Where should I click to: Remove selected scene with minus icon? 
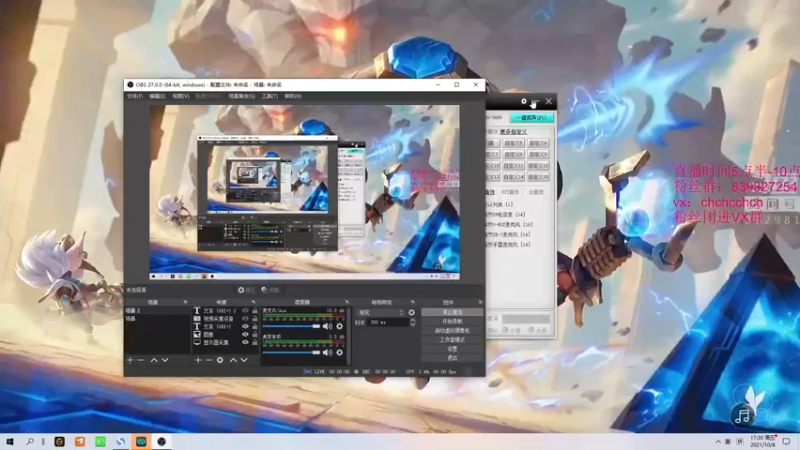[x=141, y=360]
